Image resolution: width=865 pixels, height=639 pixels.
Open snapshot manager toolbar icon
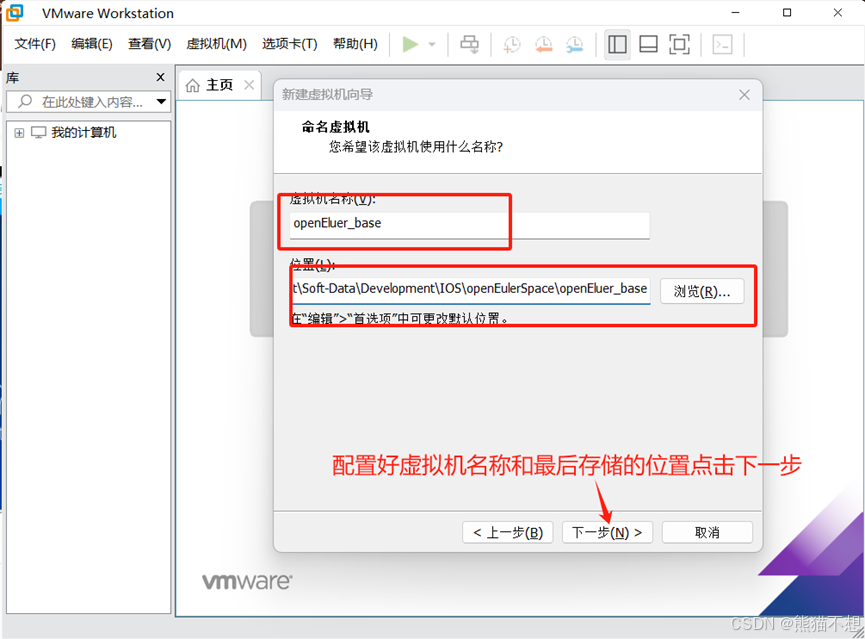(574, 44)
